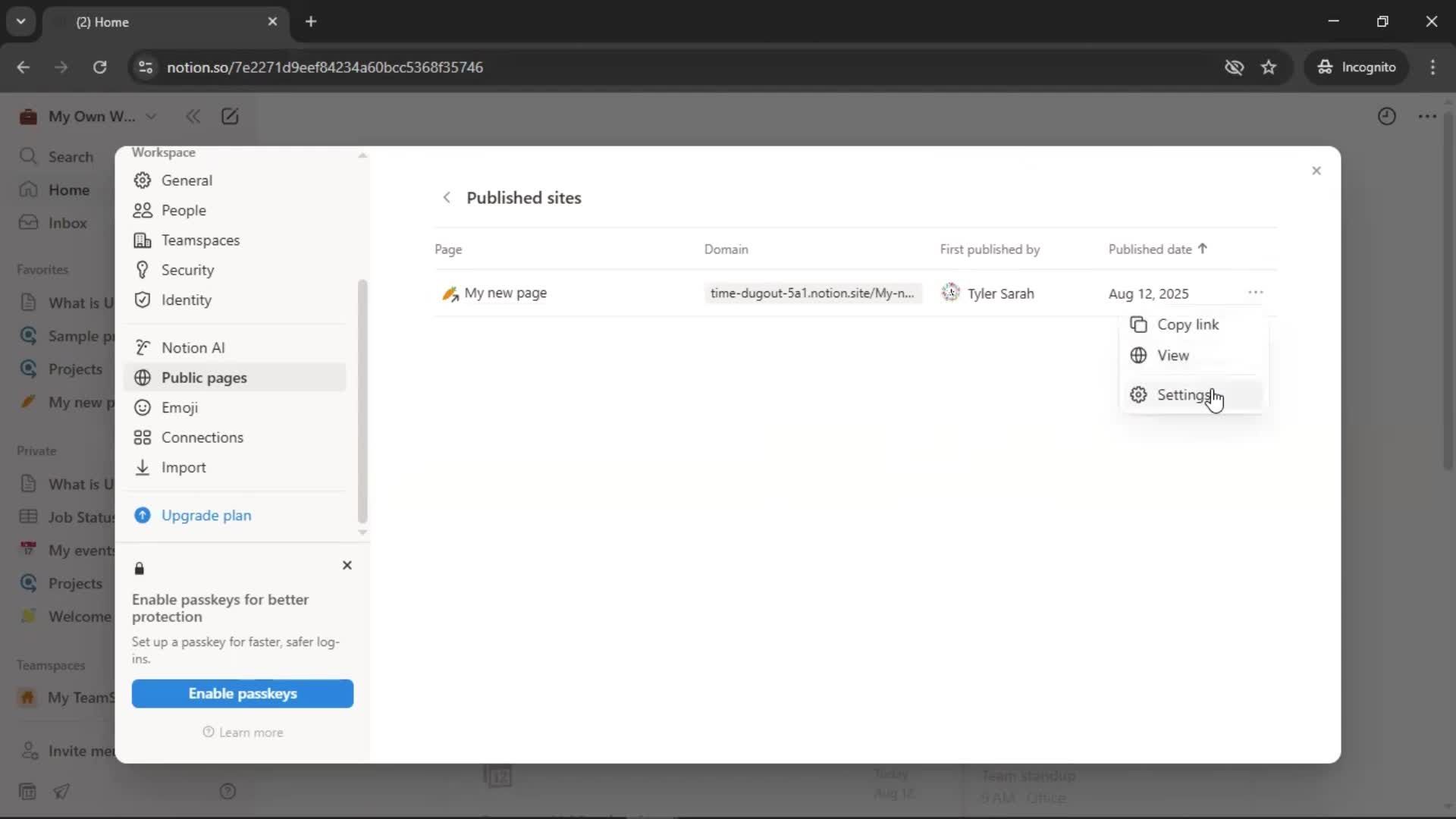Click the Copy link icon

[1138, 325]
